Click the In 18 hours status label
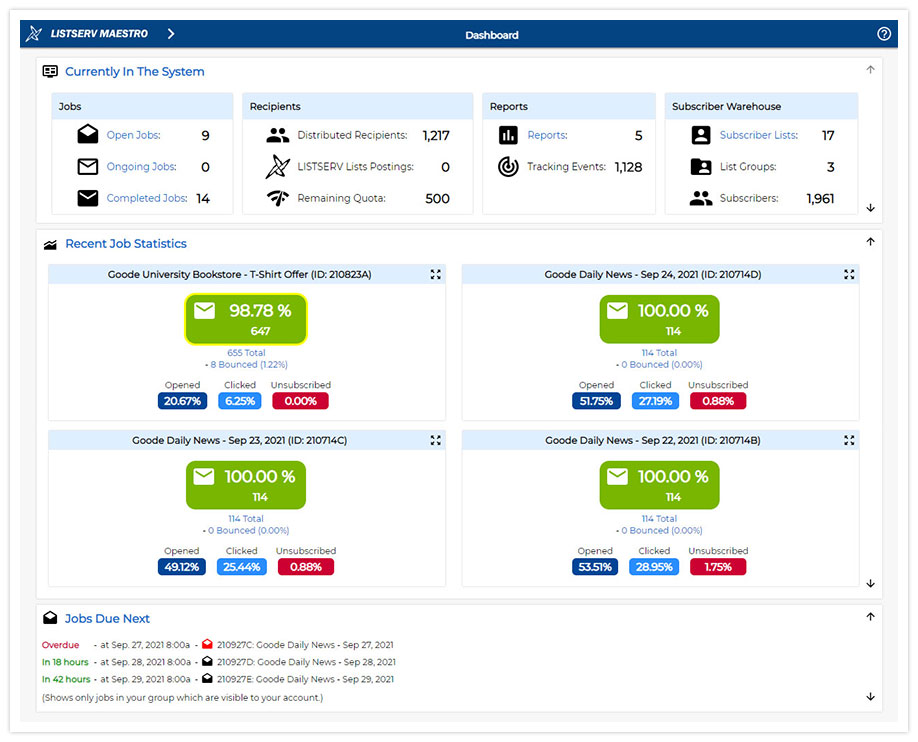Viewport: 918px width, 742px height. click(65, 662)
